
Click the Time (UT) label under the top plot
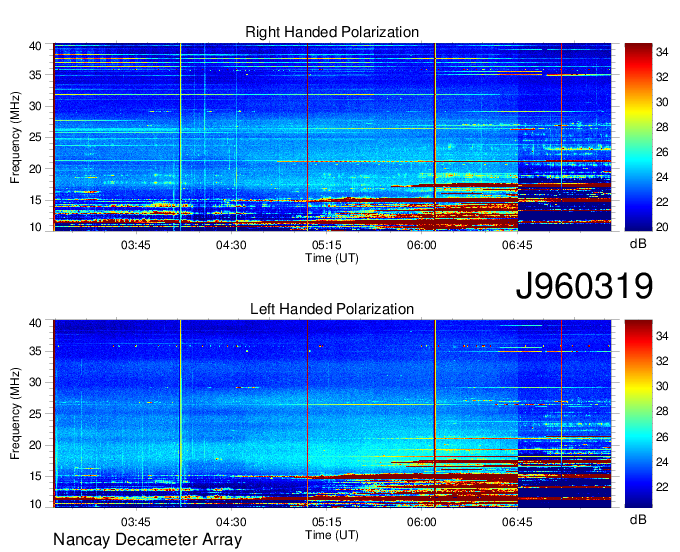[332, 258]
